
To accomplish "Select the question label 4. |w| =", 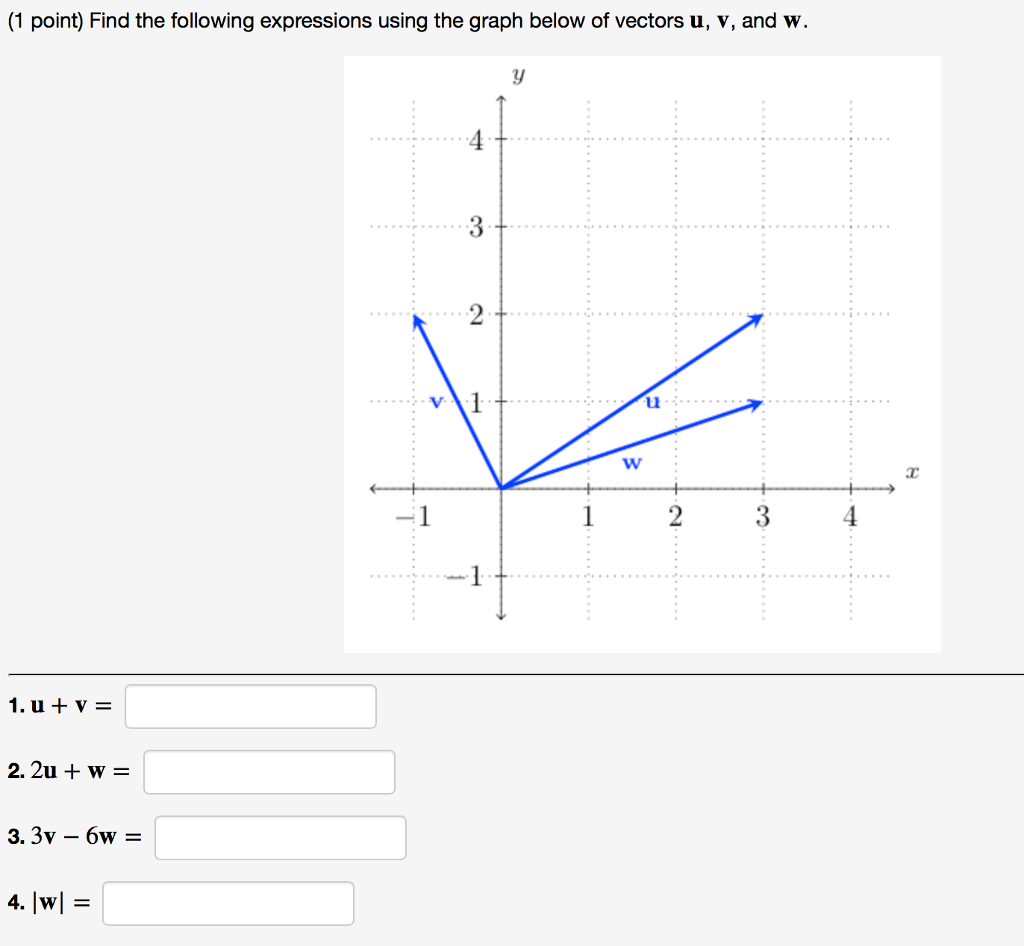I will (48, 903).
